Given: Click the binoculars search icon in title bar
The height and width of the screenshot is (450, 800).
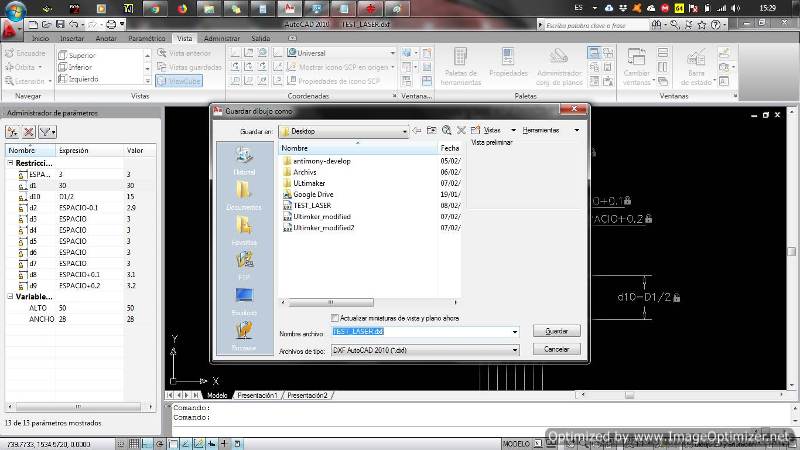Looking at the screenshot, I should [657, 24].
